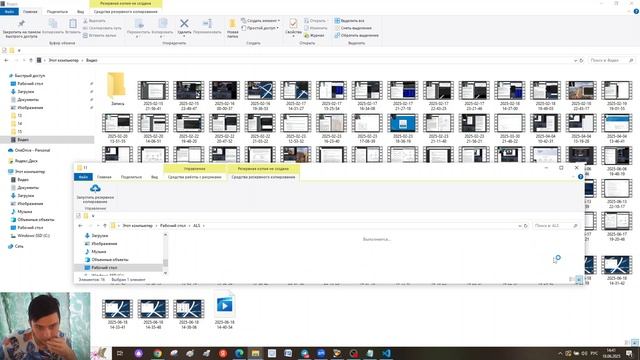Screen dimensions: 640x360
Task: Click Refresh icon in ALS address bar
Action: 526,226
